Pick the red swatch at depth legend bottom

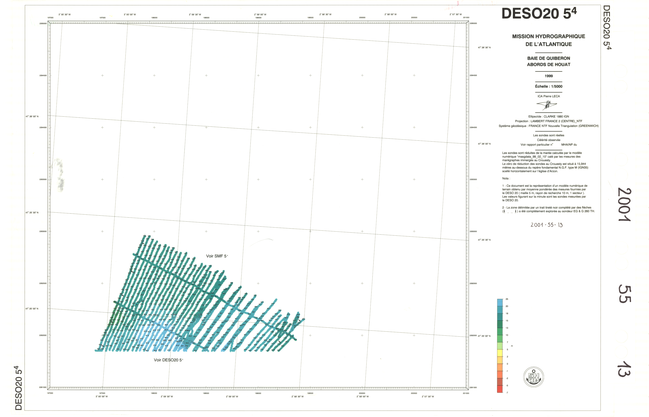tap(500, 389)
